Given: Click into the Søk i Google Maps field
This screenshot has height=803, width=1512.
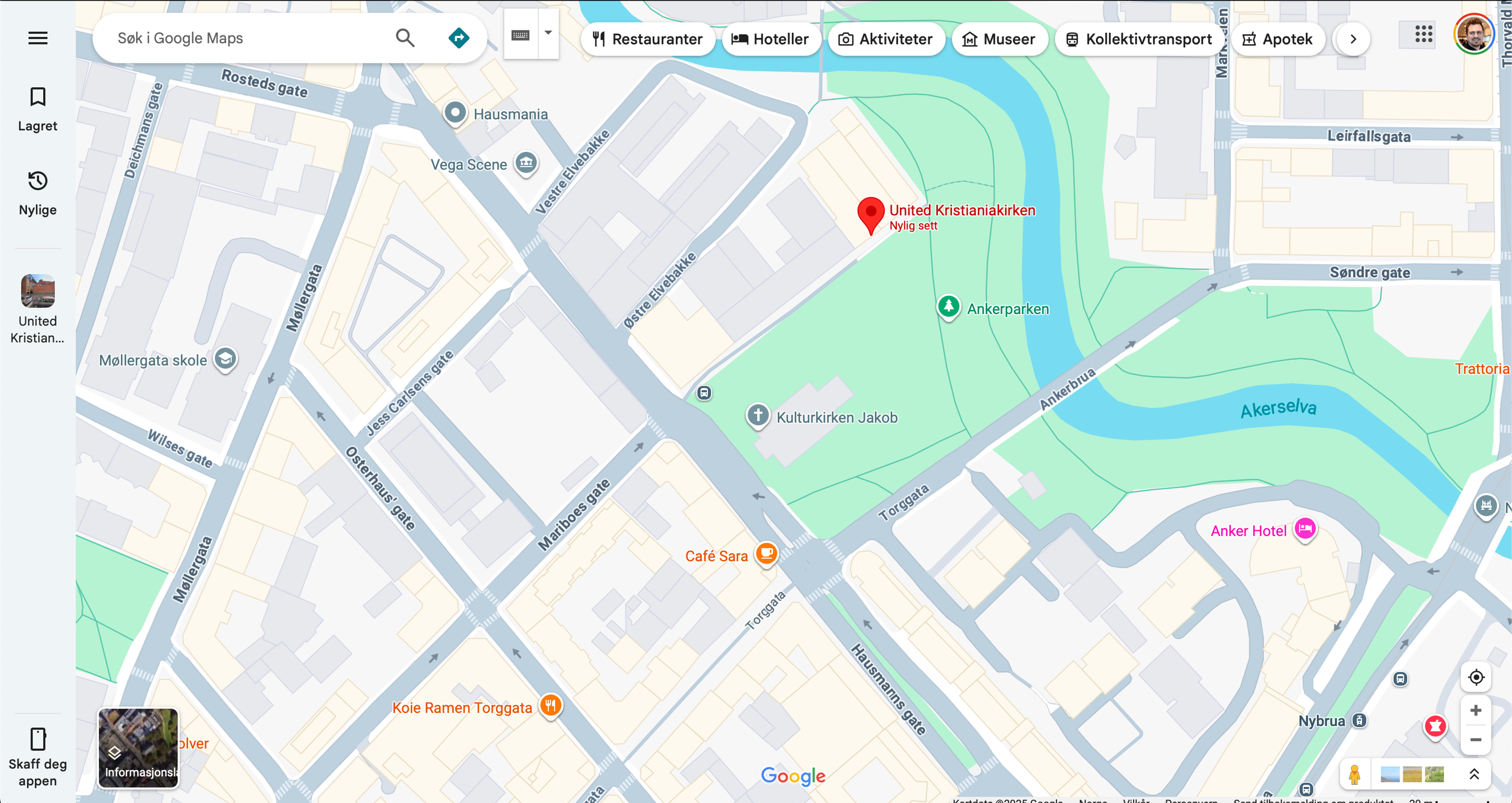Looking at the screenshot, I should click(x=246, y=38).
